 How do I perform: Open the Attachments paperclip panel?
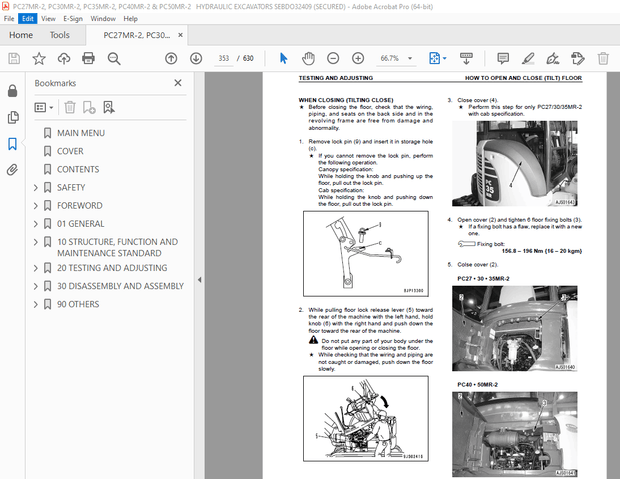pos(13,170)
